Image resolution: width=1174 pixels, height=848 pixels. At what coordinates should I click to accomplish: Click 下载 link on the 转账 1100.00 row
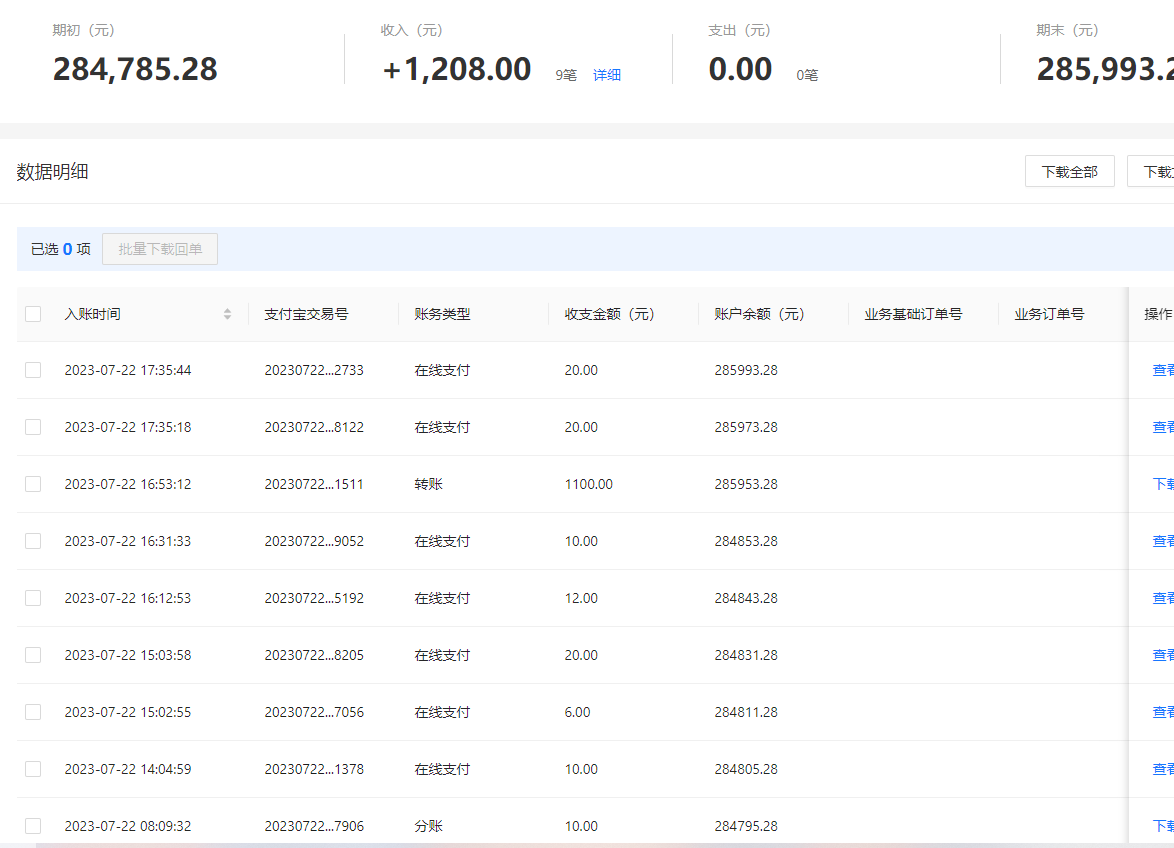click(1163, 484)
